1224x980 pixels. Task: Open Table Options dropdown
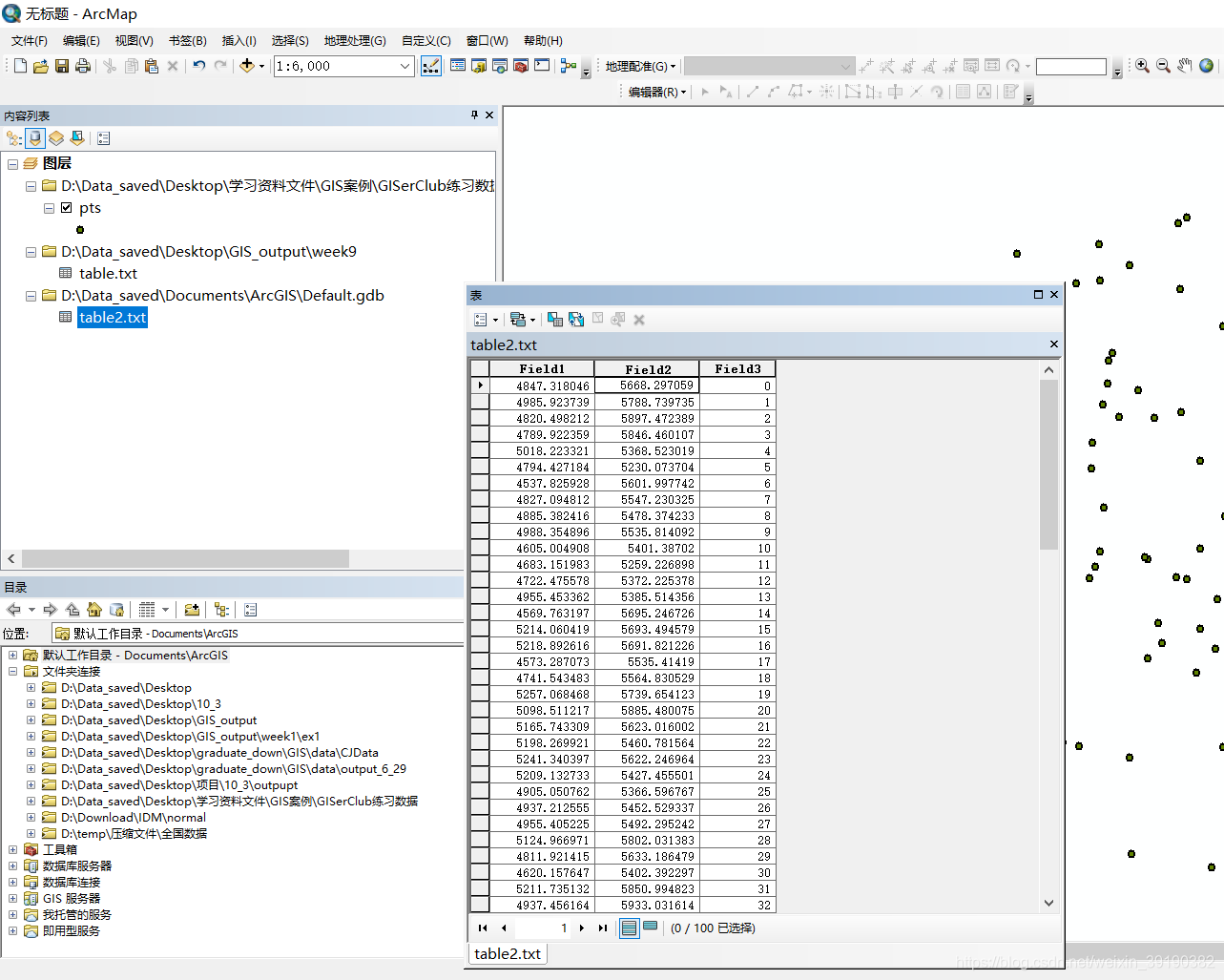pyautogui.click(x=486, y=320)
